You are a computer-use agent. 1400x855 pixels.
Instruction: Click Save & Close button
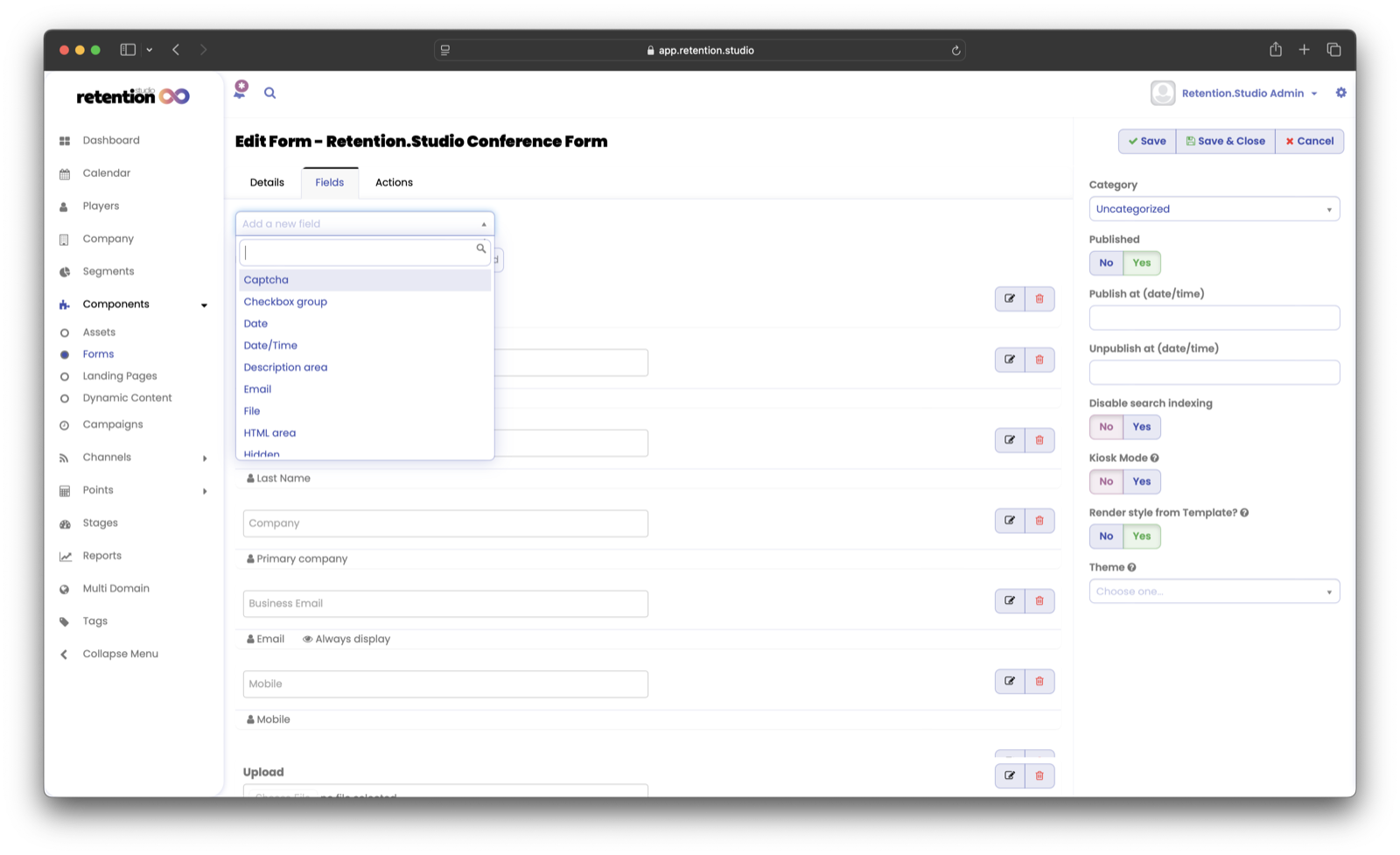click(x=1225, y=142)
